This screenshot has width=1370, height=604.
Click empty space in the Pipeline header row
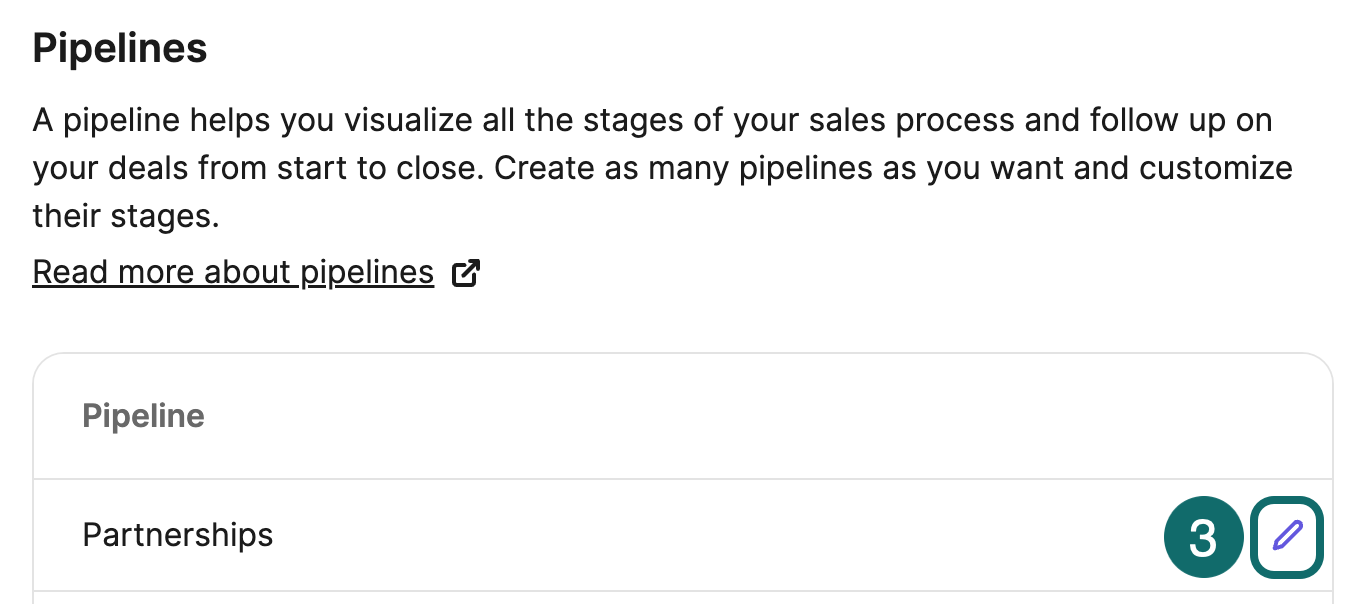coord(700,416)
